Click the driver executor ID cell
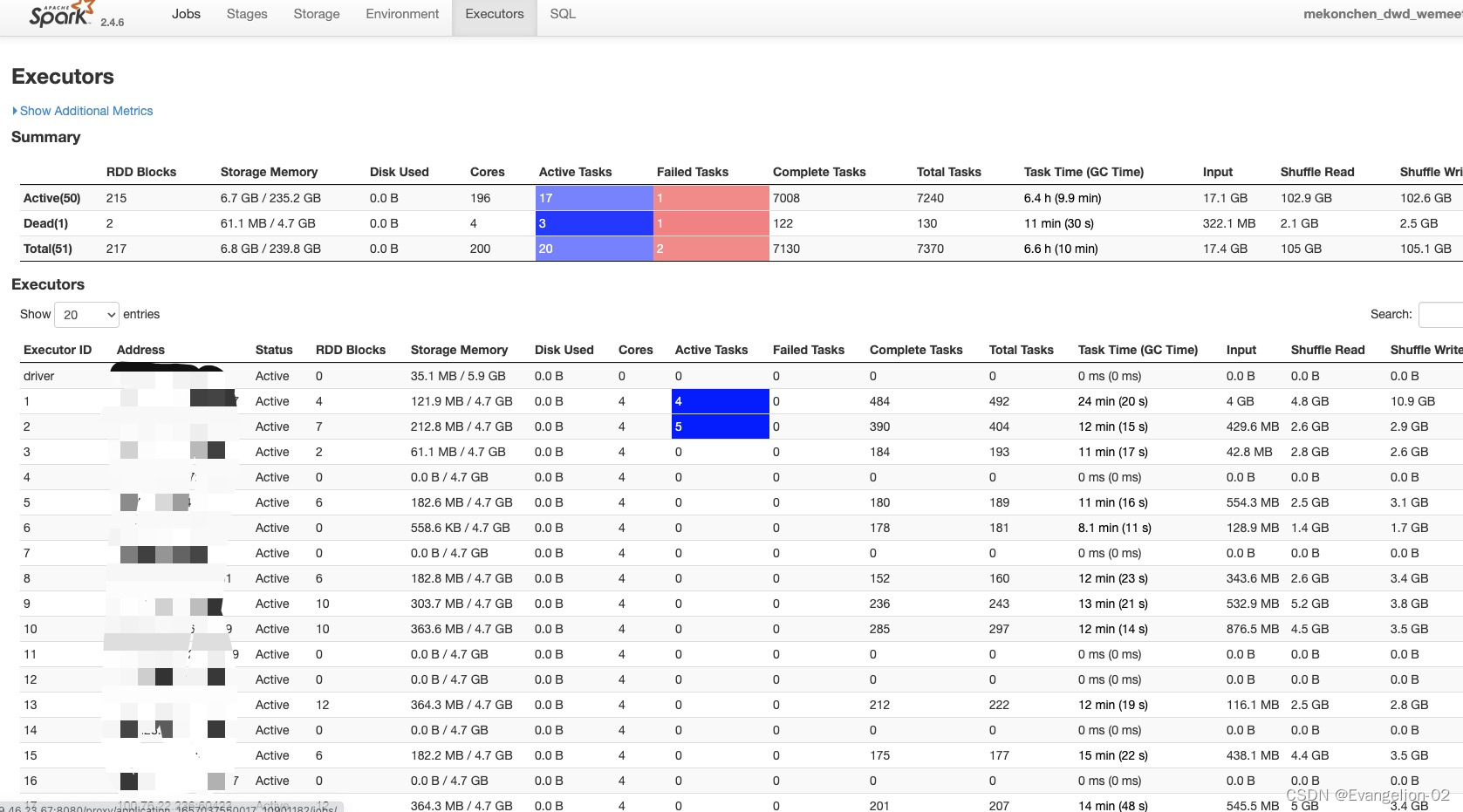This screenshot has width=1463, height=812. click(38, 376)
